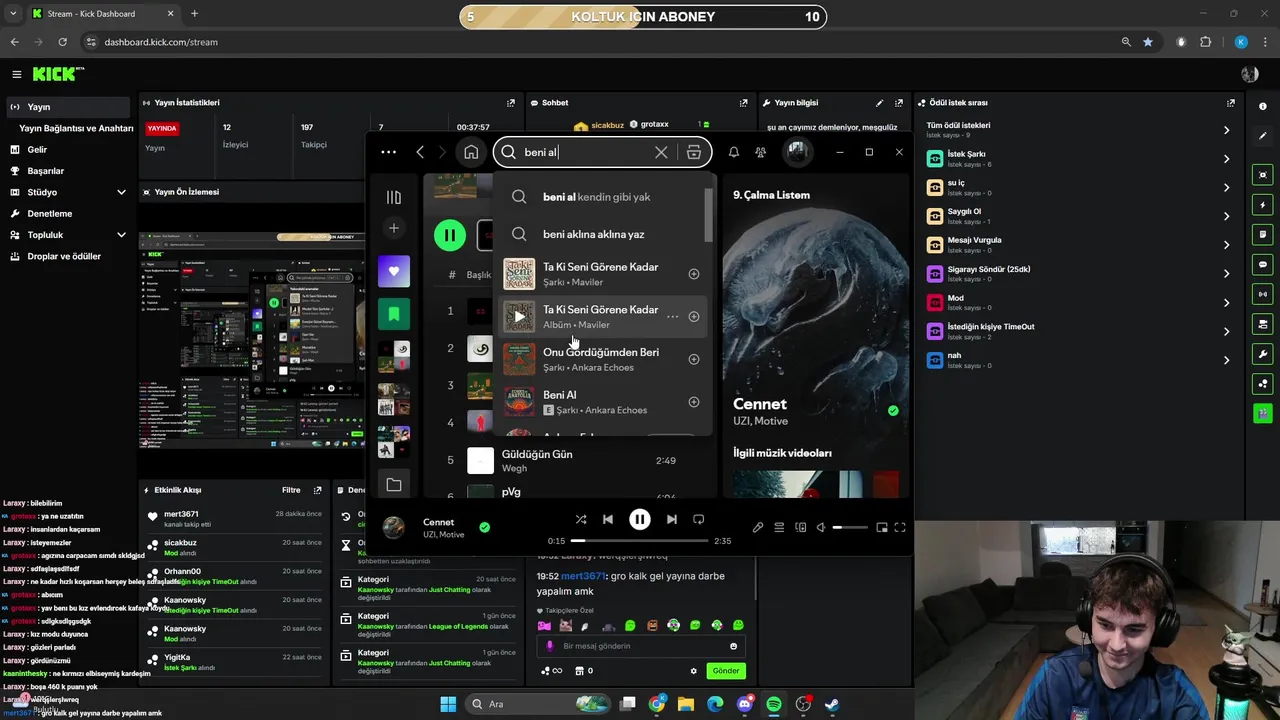1280x720 pixels.
Task: Create new playlist with plus icon
Action: [394, 228]
